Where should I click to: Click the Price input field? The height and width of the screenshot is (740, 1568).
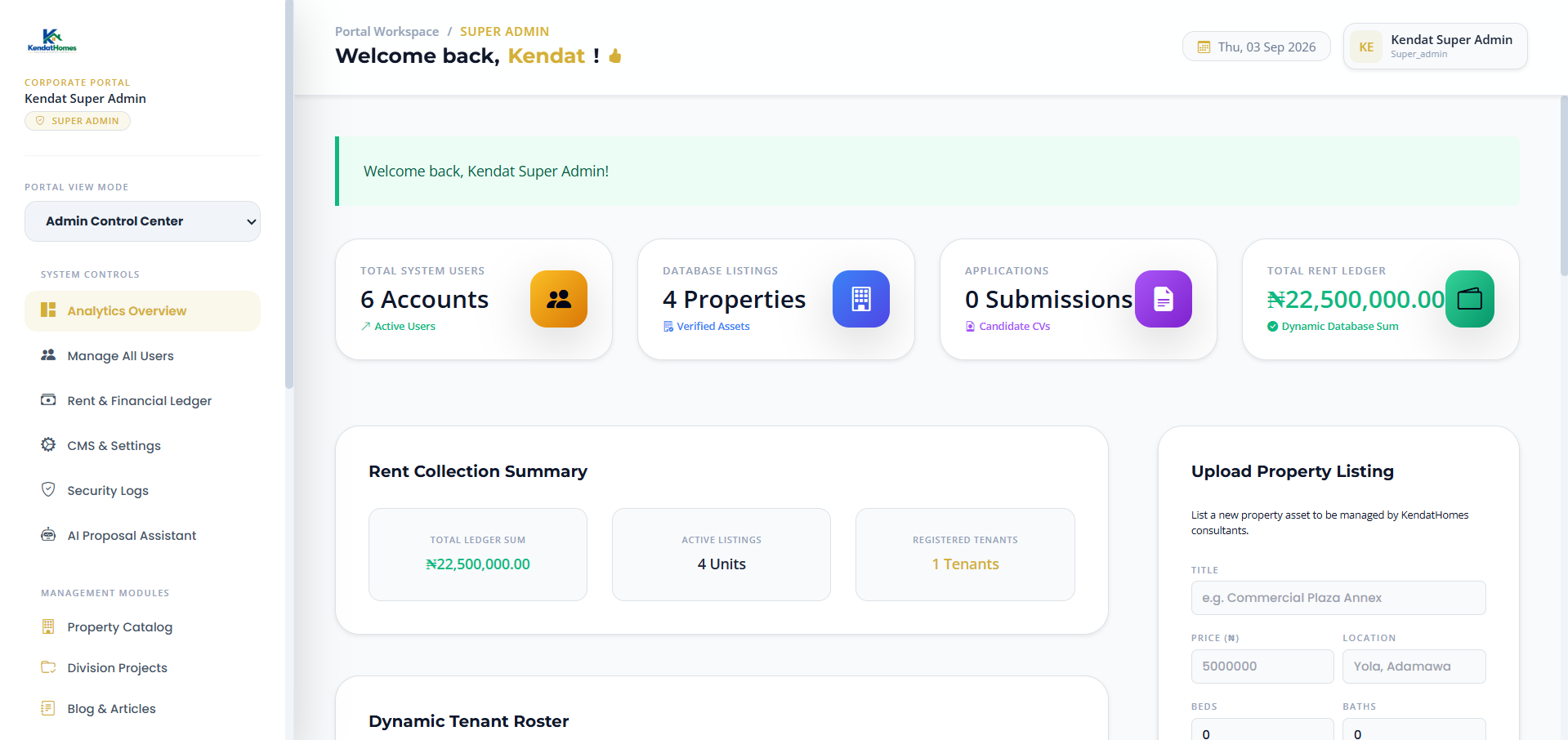click(x=1262, y=666)
